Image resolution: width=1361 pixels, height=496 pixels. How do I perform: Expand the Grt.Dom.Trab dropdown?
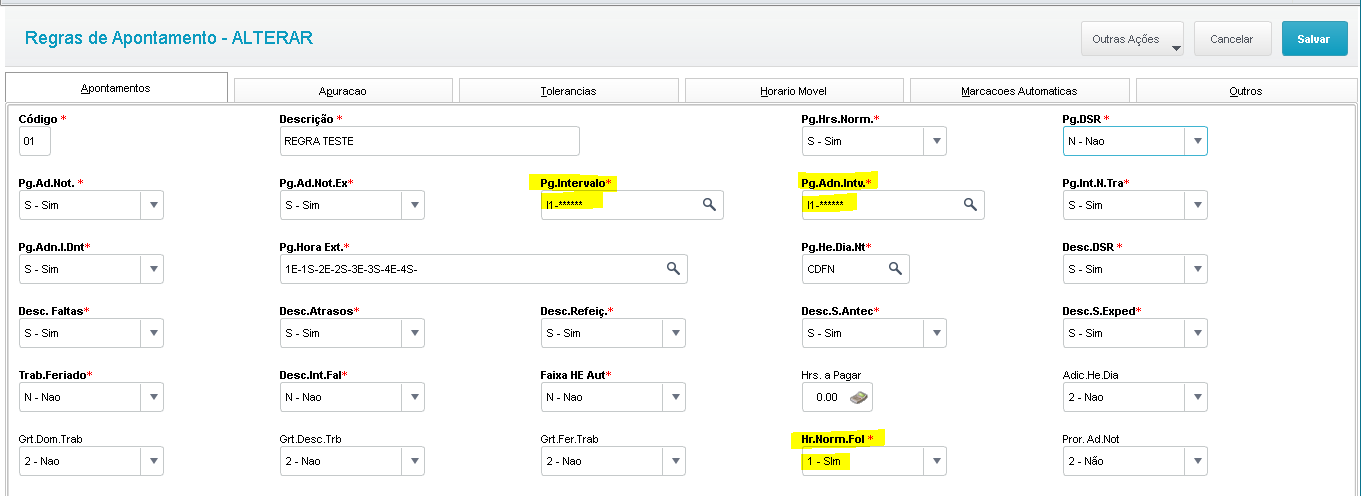pyautogui.click(x=152, y=461)
